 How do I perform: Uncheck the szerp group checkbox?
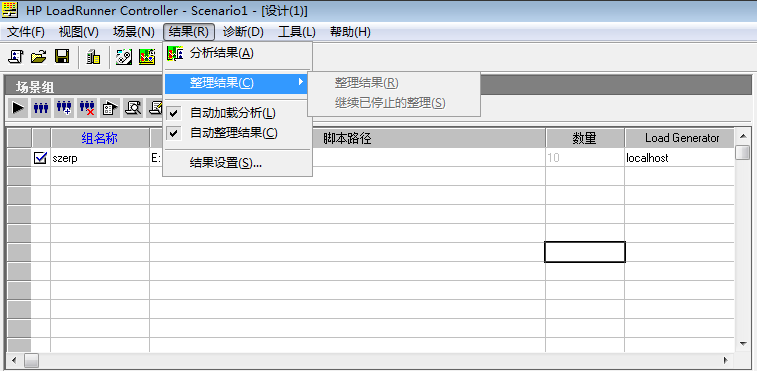[x=41, y=157]
